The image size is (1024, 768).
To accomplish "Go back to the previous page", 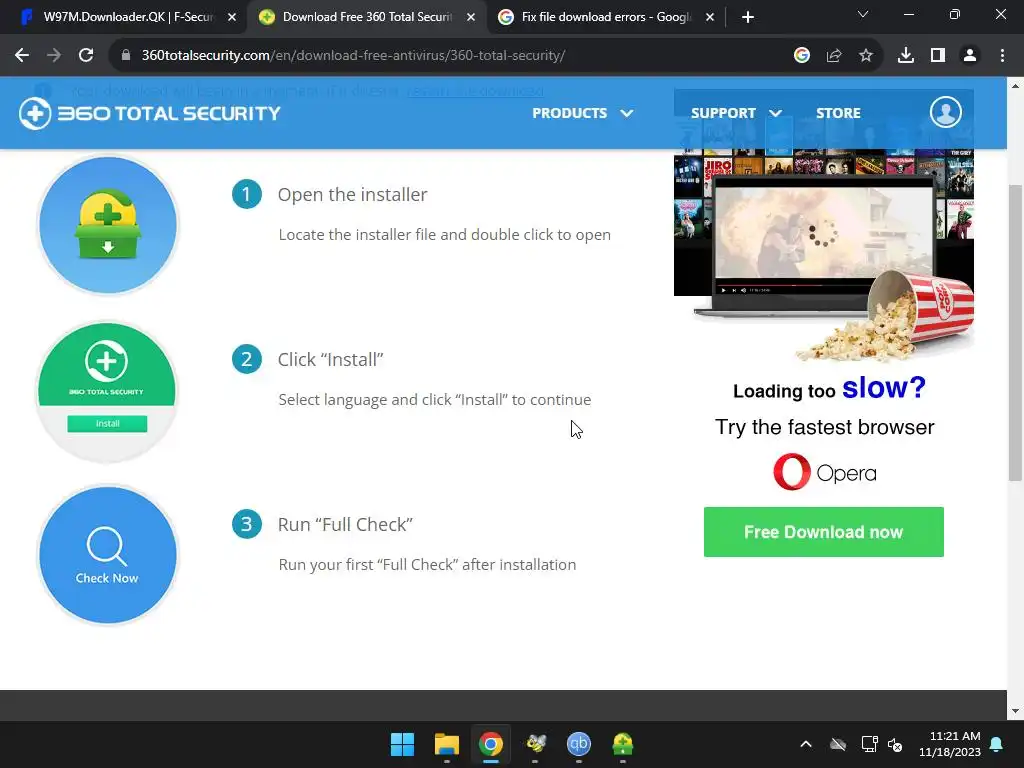I will [22, 56].
